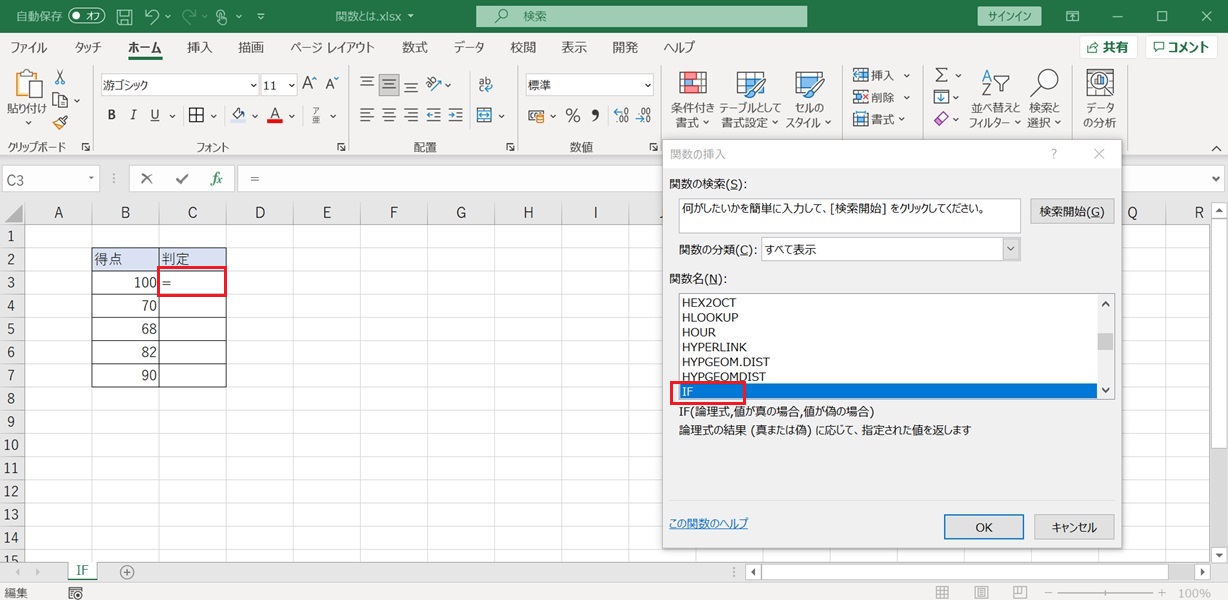Select HLOOKUP in the function list
The width and height of the screenshot is (1228, 604).
point(710,318)
